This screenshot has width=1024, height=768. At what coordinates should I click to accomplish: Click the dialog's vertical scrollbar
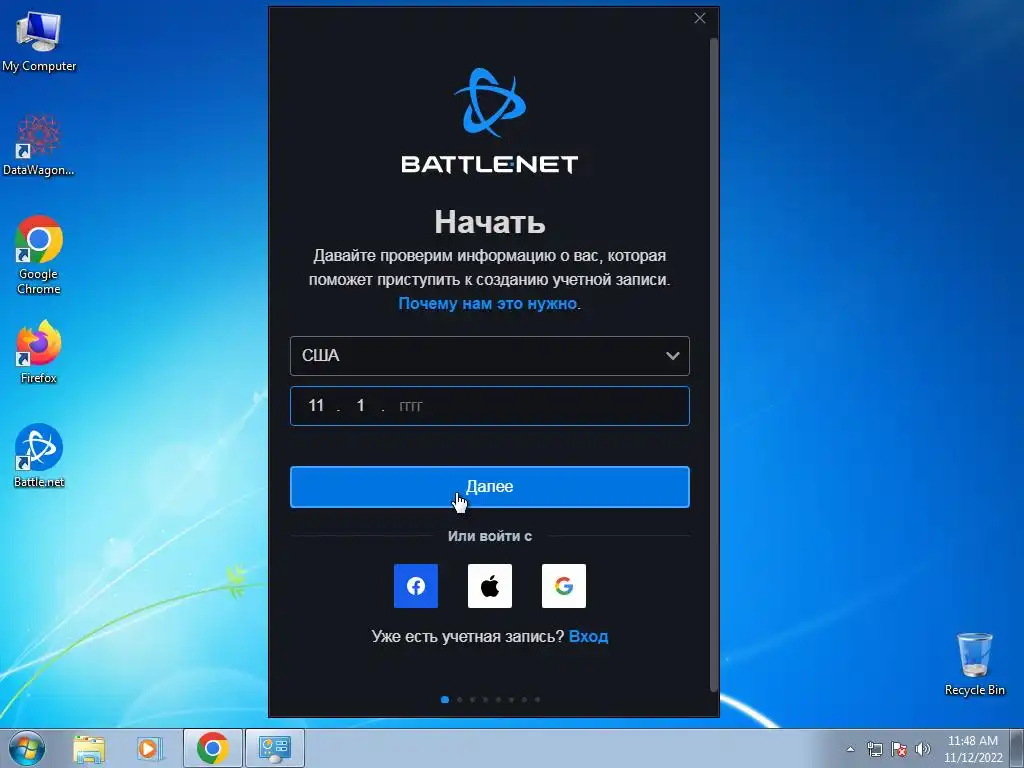point(714,364)
